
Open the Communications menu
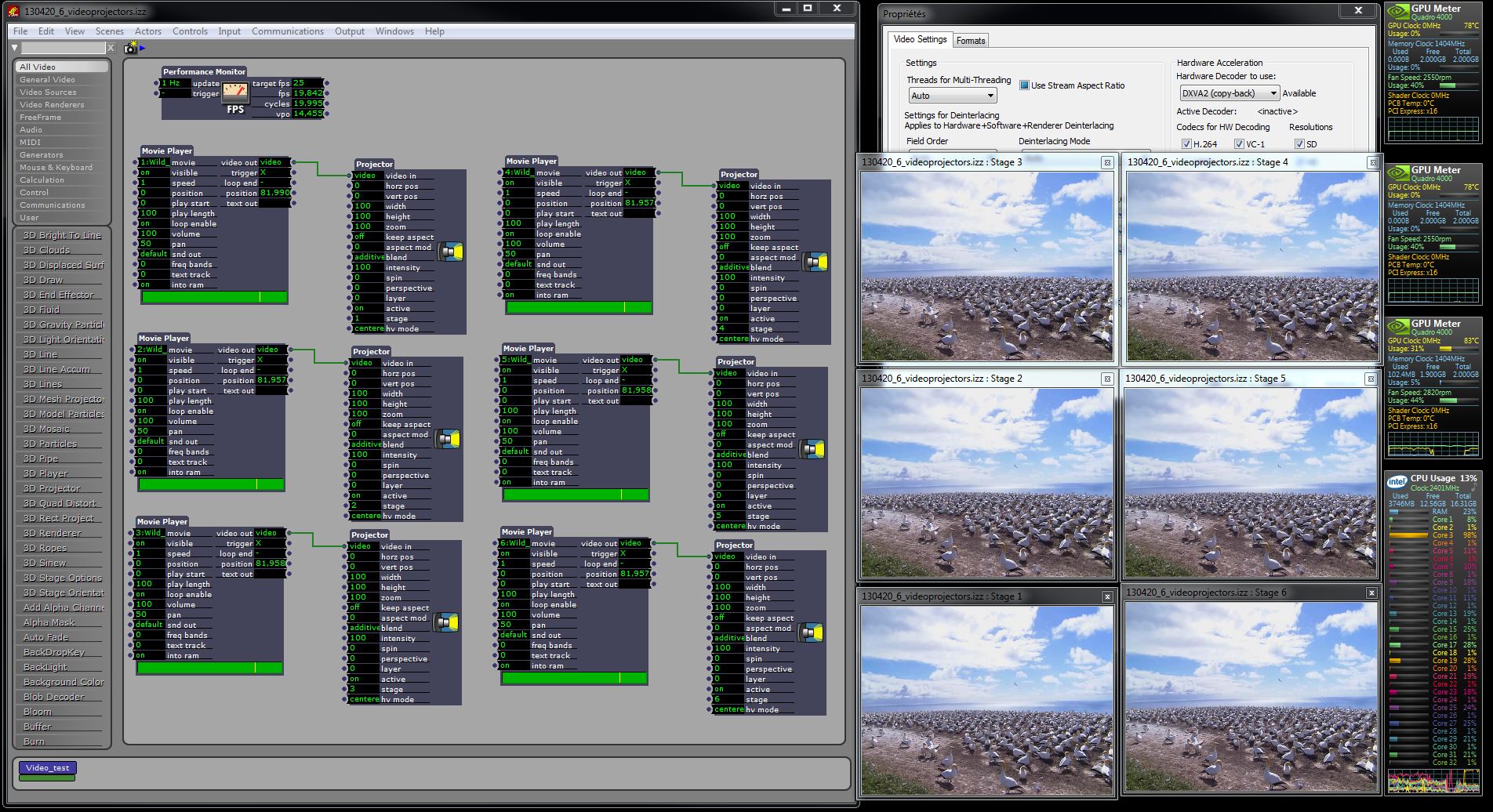(288, 31)
